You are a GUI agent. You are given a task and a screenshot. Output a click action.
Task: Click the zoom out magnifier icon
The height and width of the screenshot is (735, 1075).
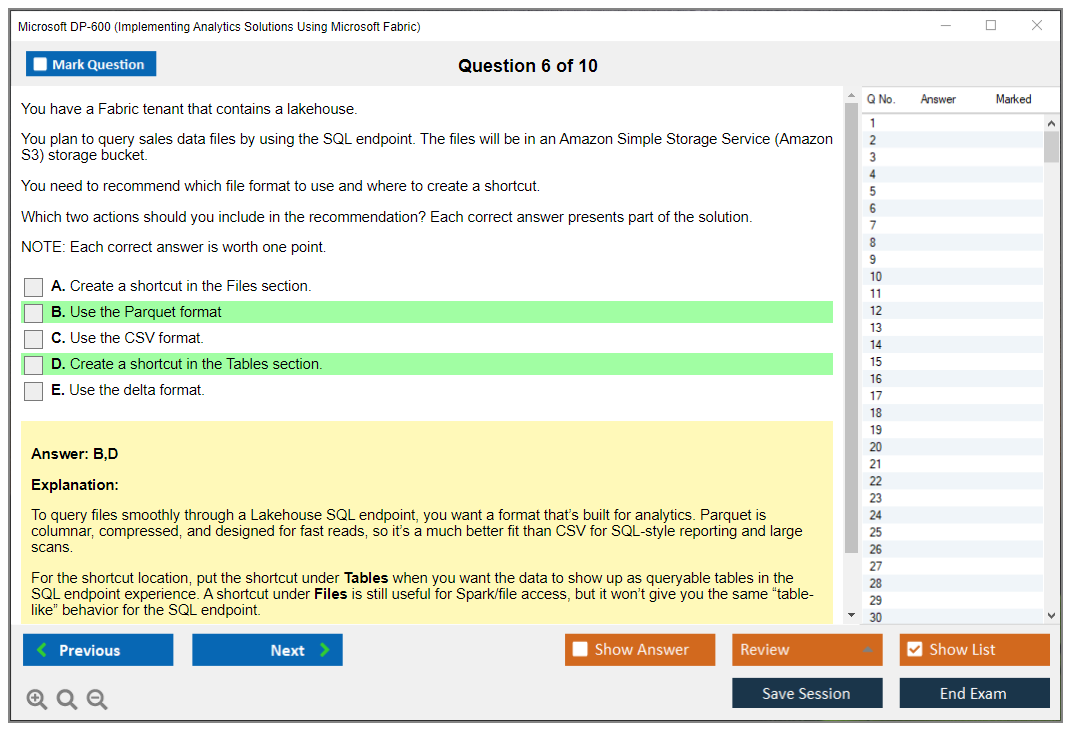pyautogui.click(x=96, y=699)
